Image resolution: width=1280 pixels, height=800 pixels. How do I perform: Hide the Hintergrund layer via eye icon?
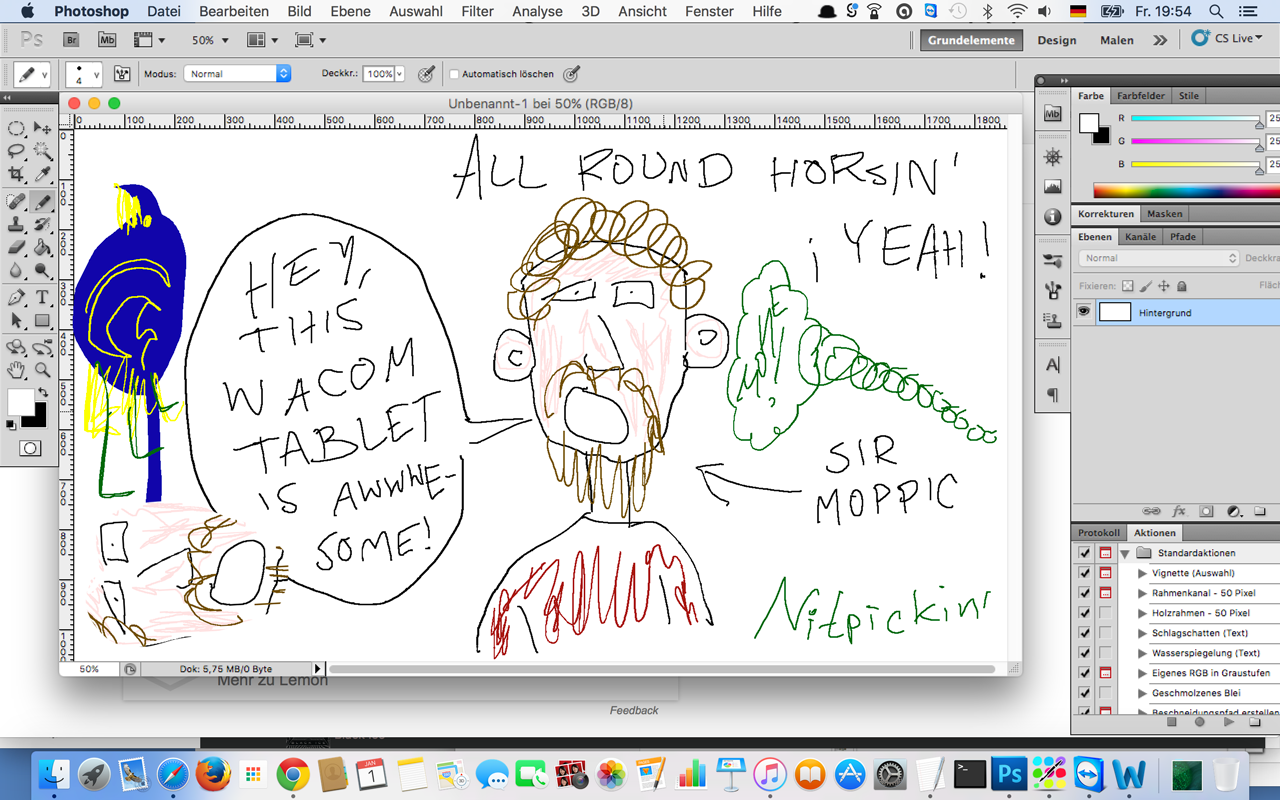1083,312
